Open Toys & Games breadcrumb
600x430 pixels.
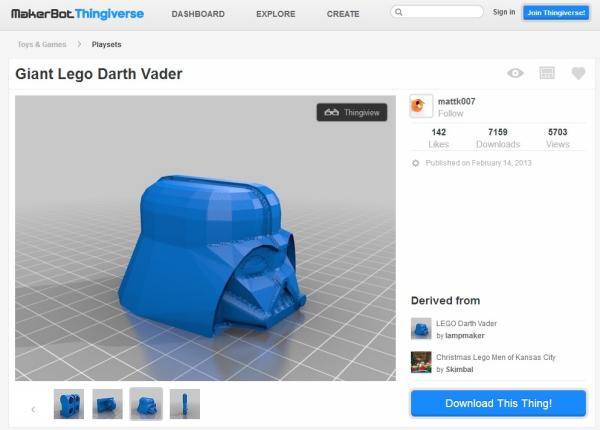(x=42, y=44)
